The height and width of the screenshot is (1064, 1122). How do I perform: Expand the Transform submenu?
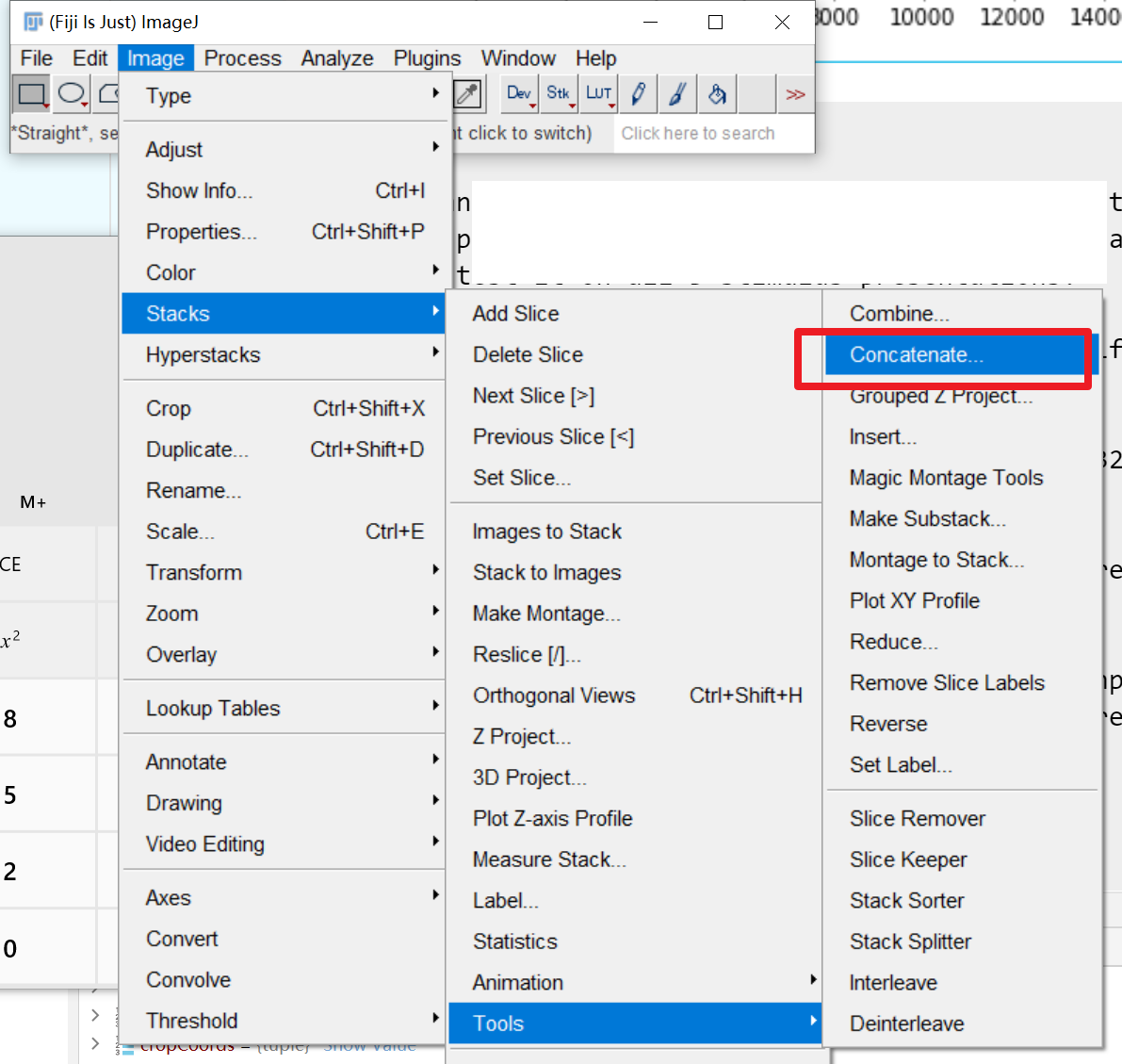(x=285, y=572)
